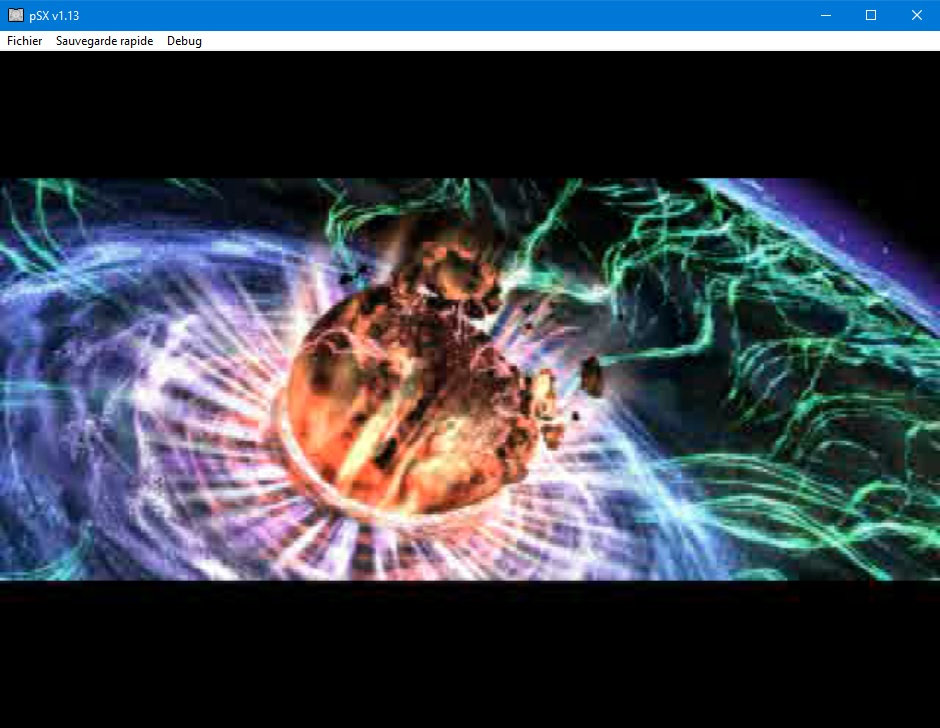
Task: Click the pSX app icon in title bar
Action: click(x=16, y=15)
